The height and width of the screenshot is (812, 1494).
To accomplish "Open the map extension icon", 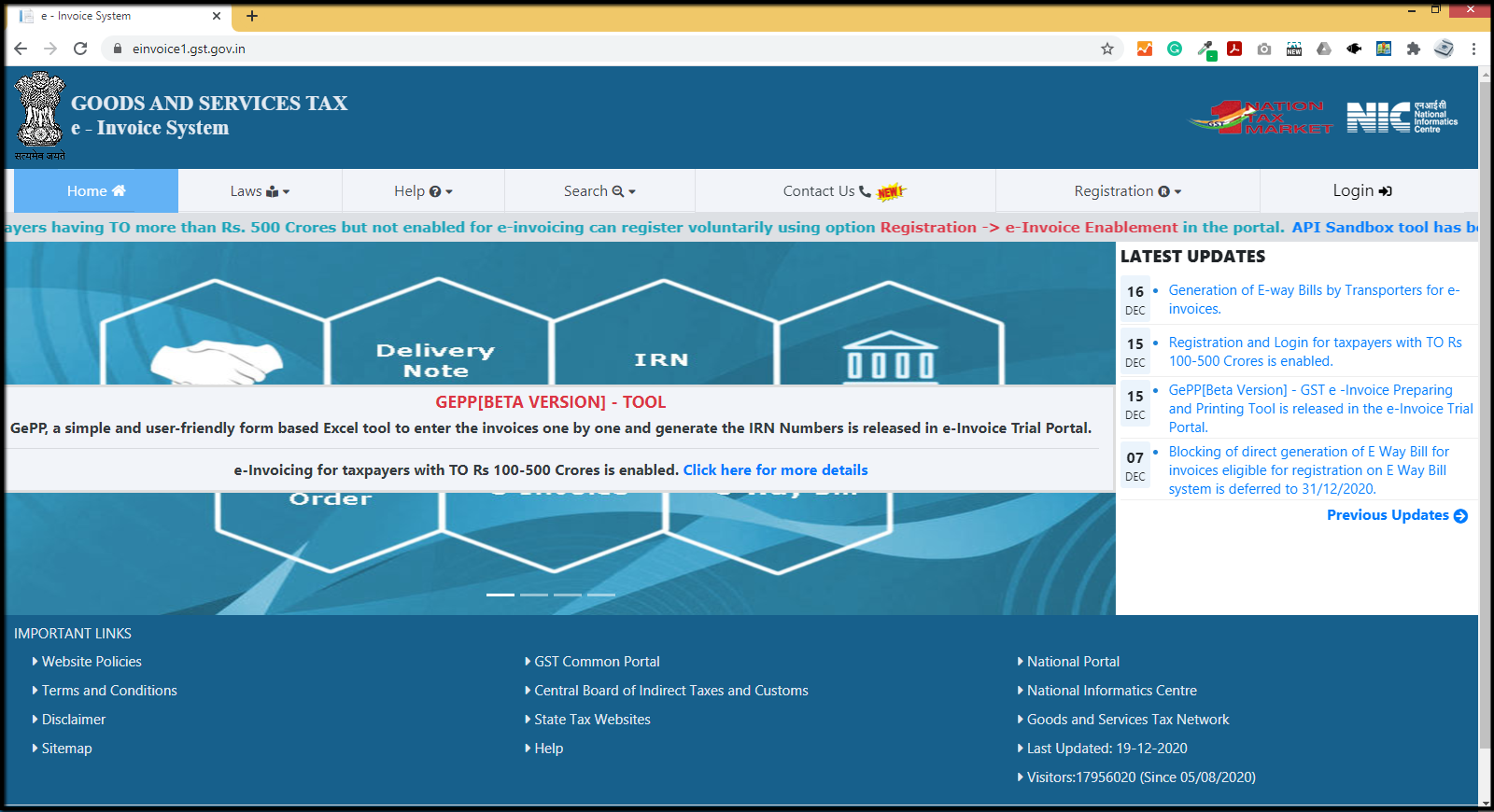I will point(1384,49).
